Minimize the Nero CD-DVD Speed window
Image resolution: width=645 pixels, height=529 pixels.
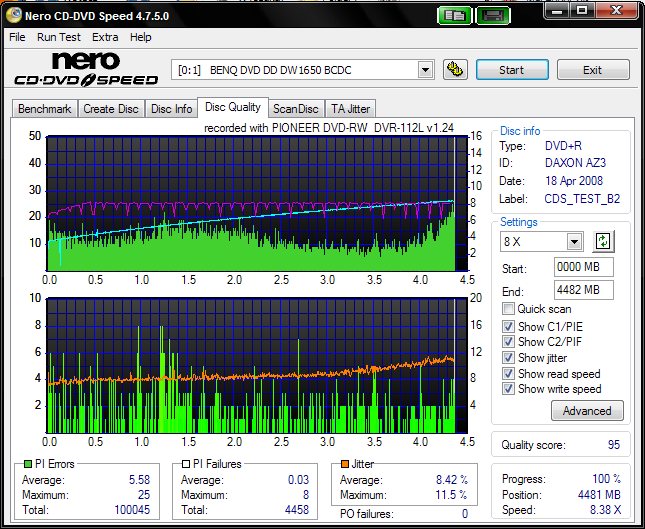pos(557,10)
